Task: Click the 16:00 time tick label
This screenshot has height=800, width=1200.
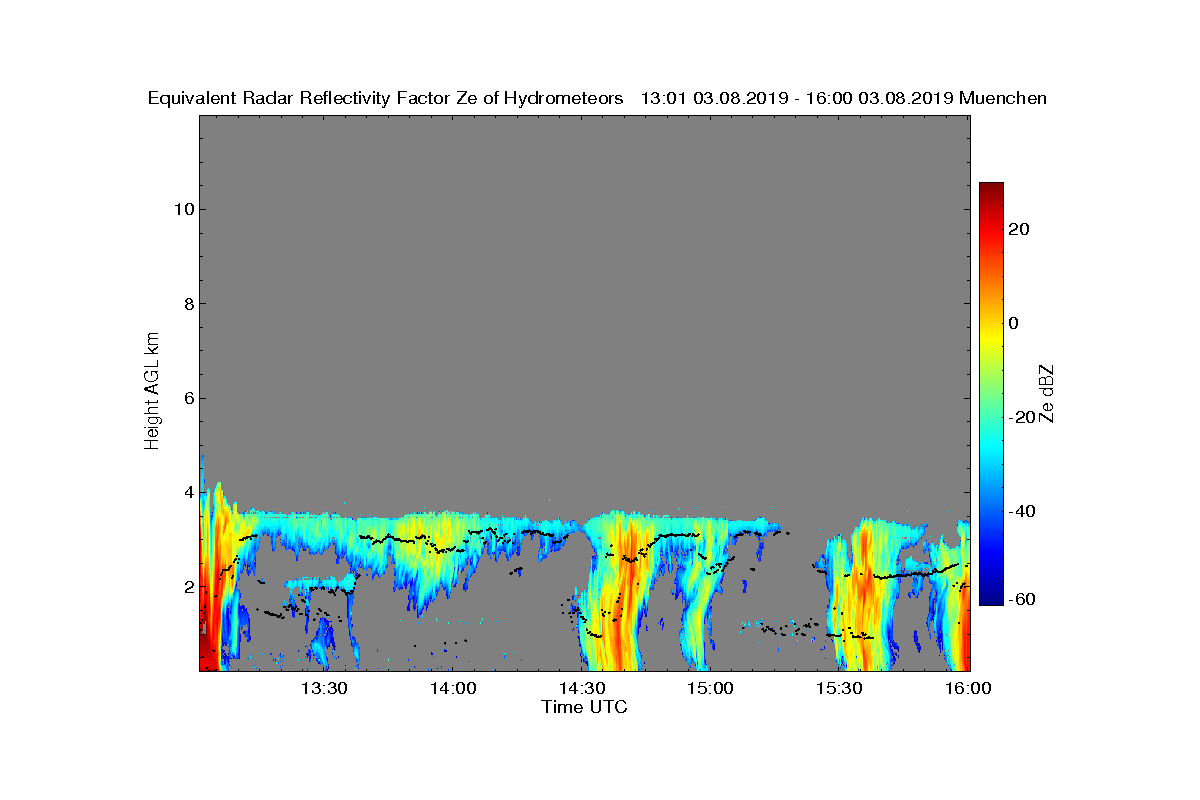Action: [969, 688]
